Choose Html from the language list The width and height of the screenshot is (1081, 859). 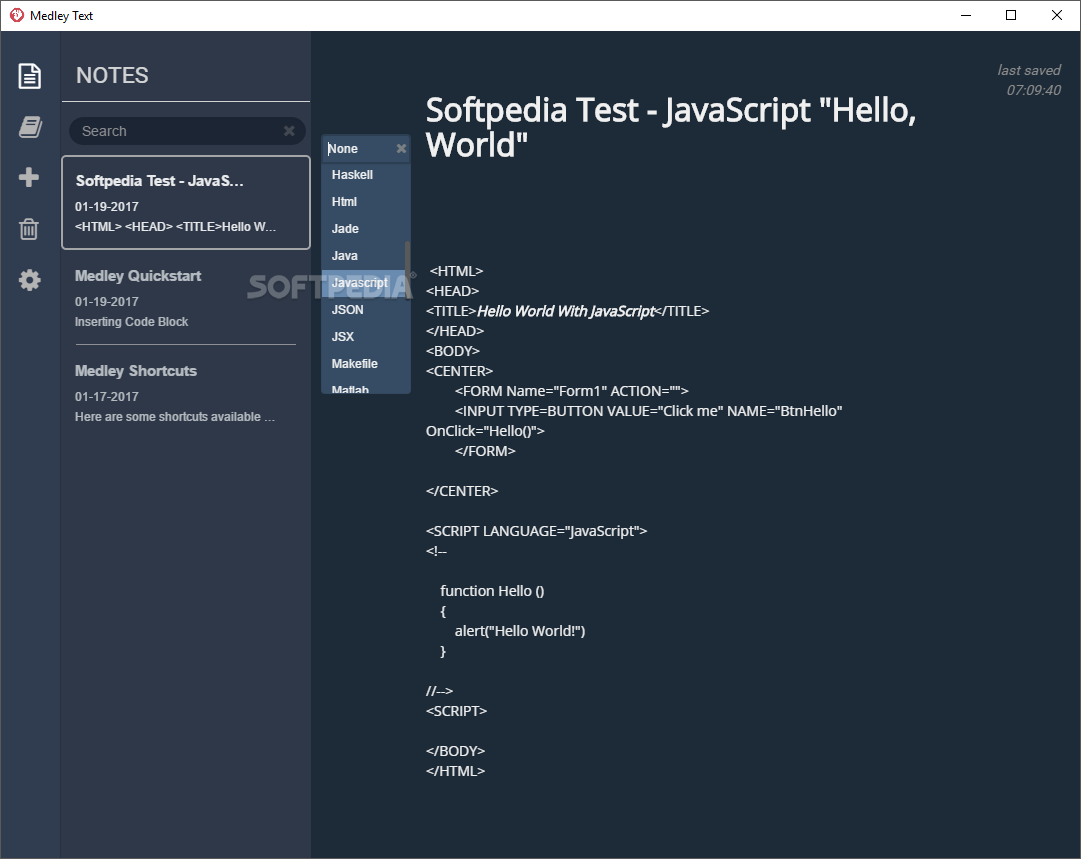tap(365, 202)
